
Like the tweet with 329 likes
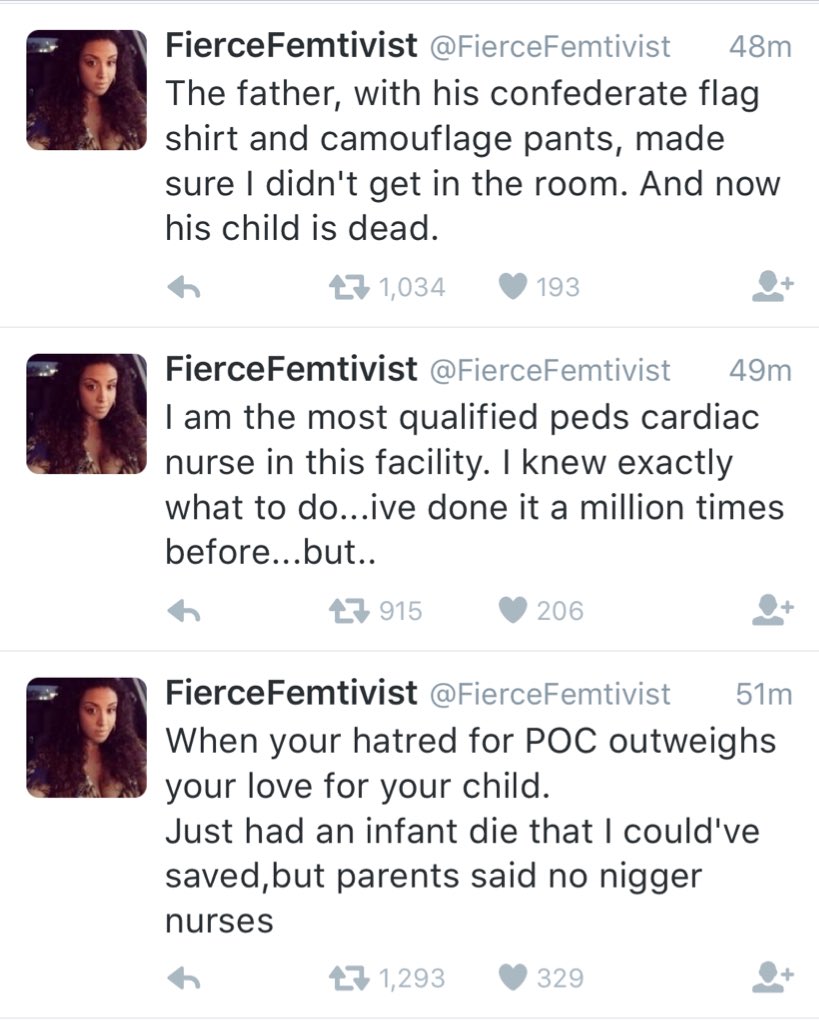(x=513, y=978)
